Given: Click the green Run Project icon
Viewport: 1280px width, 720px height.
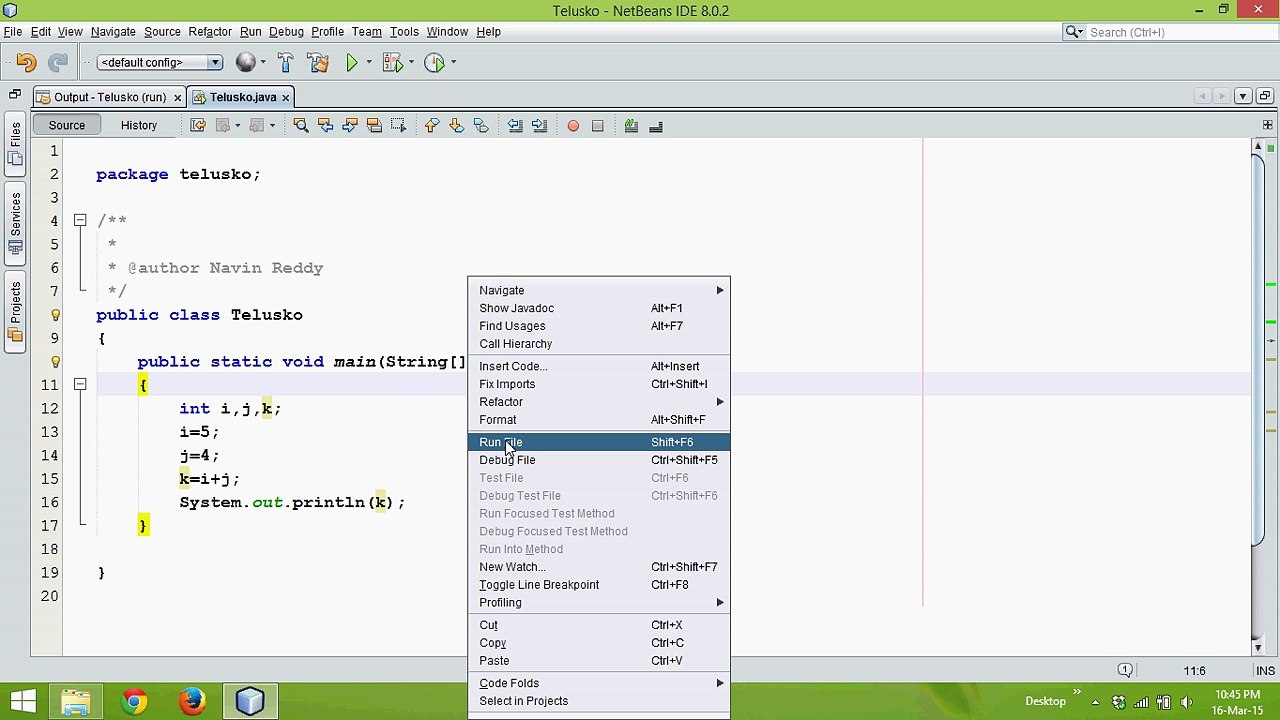Looking at the screenshot, I should pyautogui.click(x=352, y=62).
